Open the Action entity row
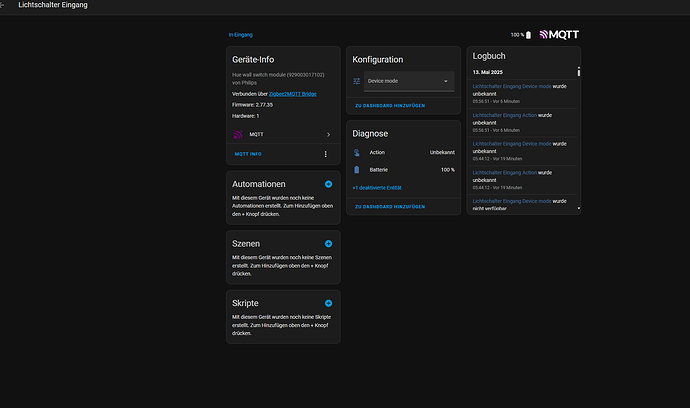Screen dimensions: 690x408 [x=404, y=152]
